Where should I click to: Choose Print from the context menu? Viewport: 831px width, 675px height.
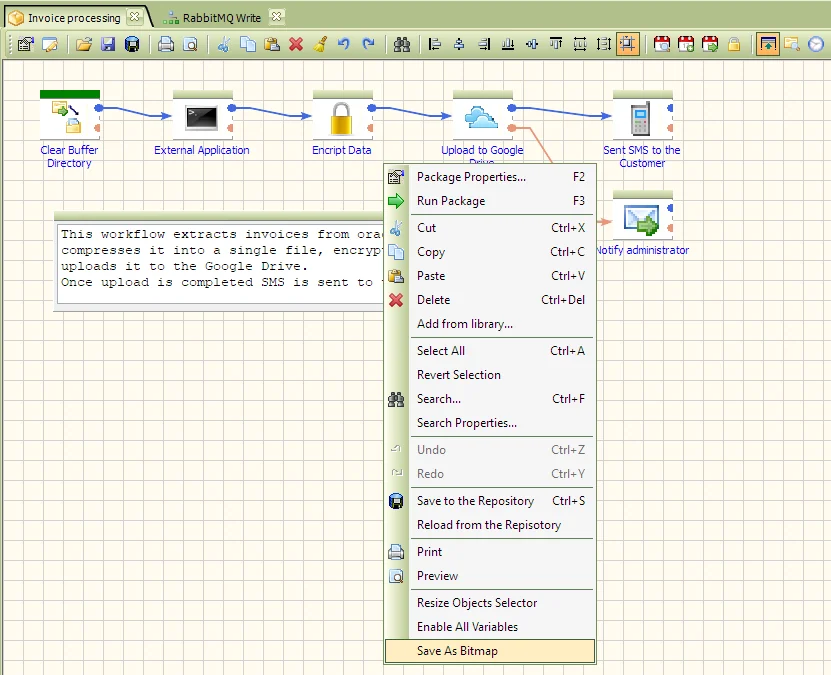click(x=490, y=552)
